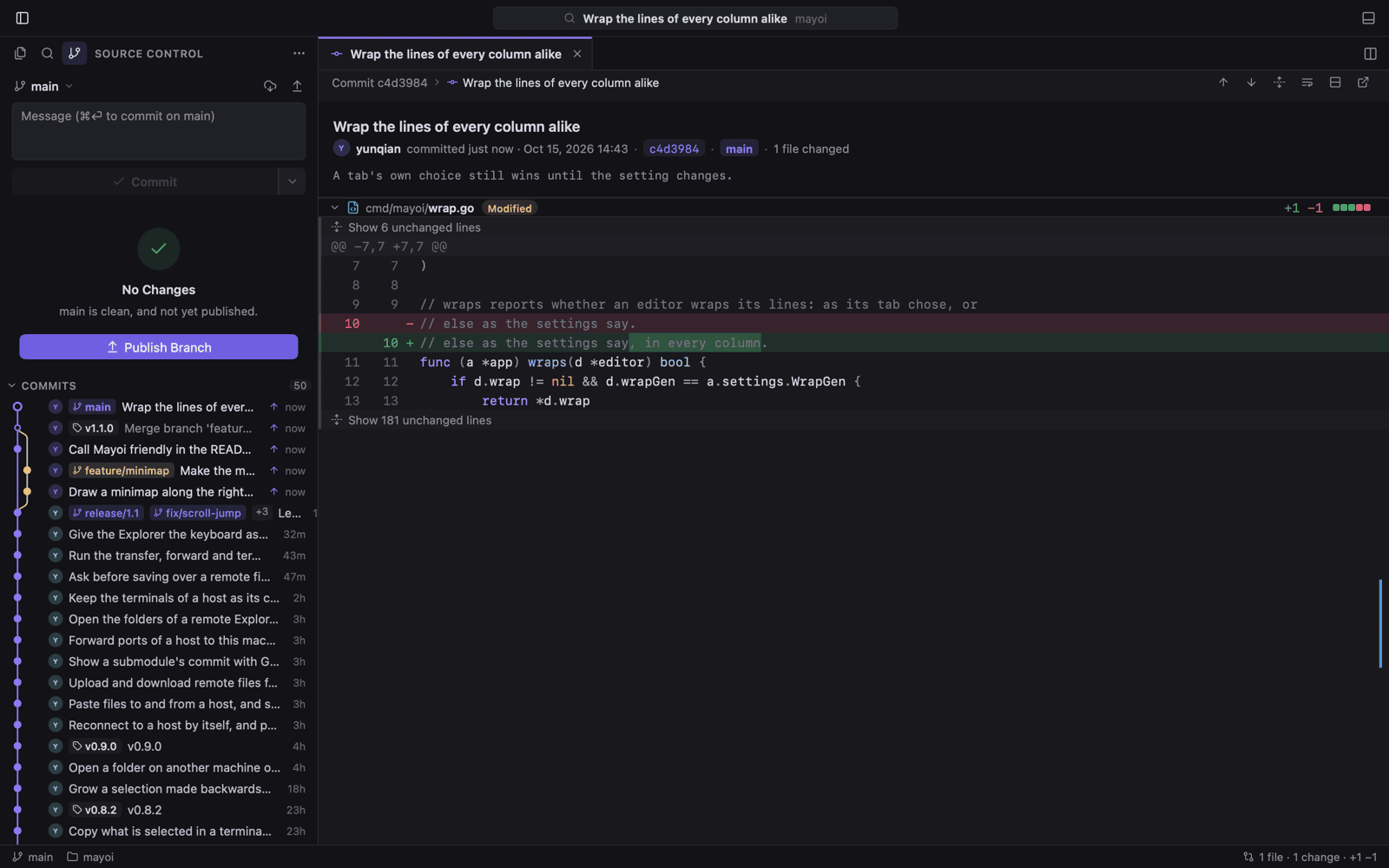Show 6 unchanged lines

pos(414,227)
